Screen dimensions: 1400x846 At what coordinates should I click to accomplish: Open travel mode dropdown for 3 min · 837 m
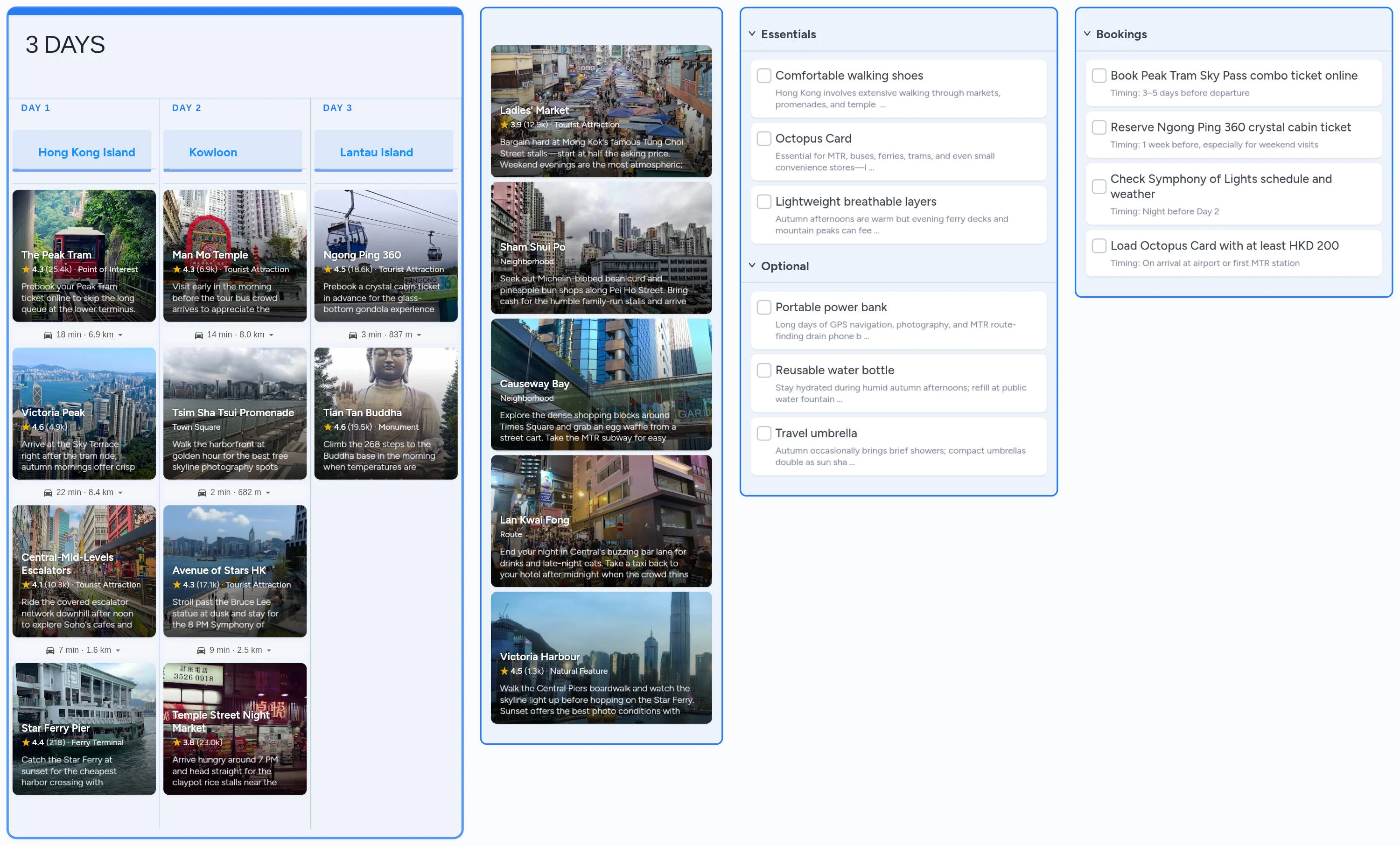tap(419, 335)
